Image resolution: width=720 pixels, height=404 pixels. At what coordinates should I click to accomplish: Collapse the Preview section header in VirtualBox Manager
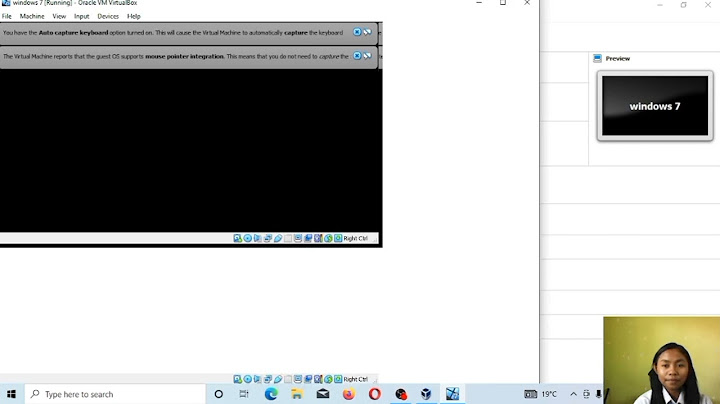coord(612,58)
